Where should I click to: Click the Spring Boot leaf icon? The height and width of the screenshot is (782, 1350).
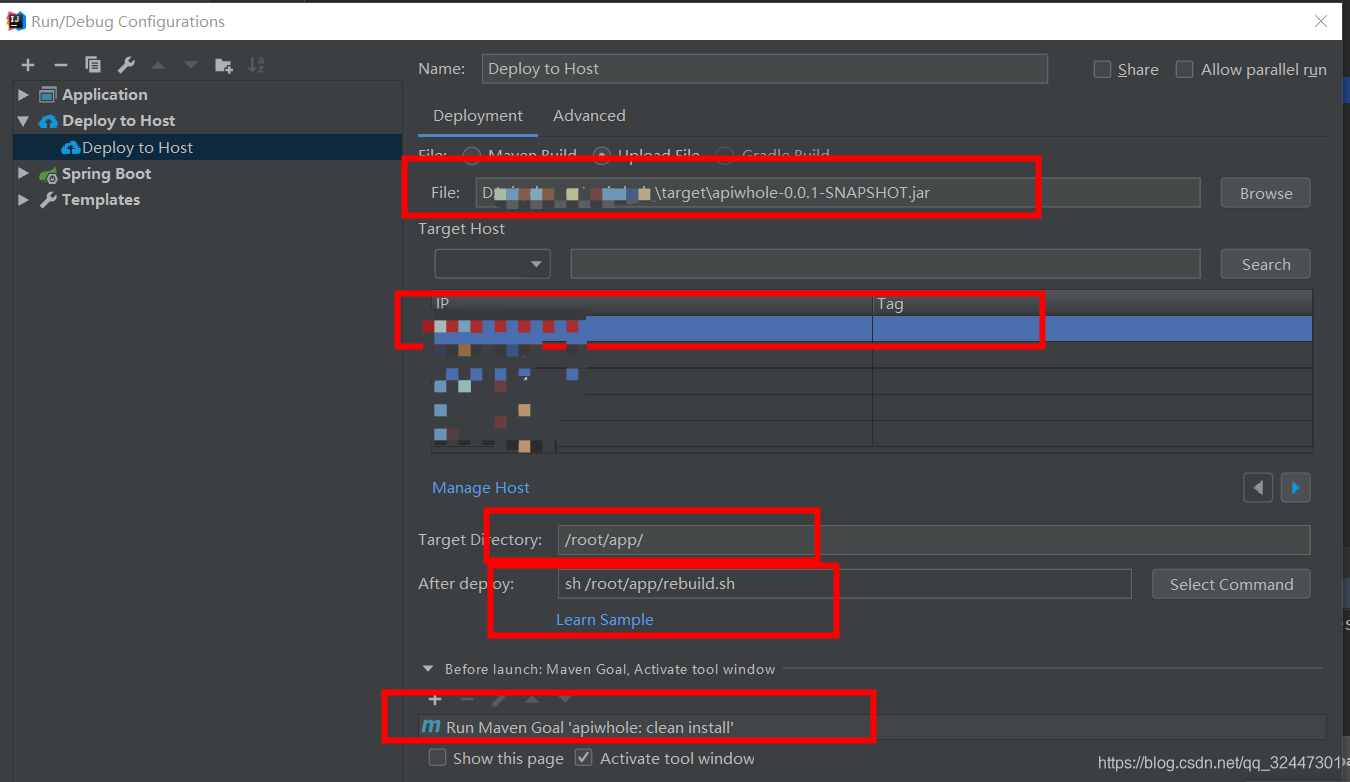(48, 174)
